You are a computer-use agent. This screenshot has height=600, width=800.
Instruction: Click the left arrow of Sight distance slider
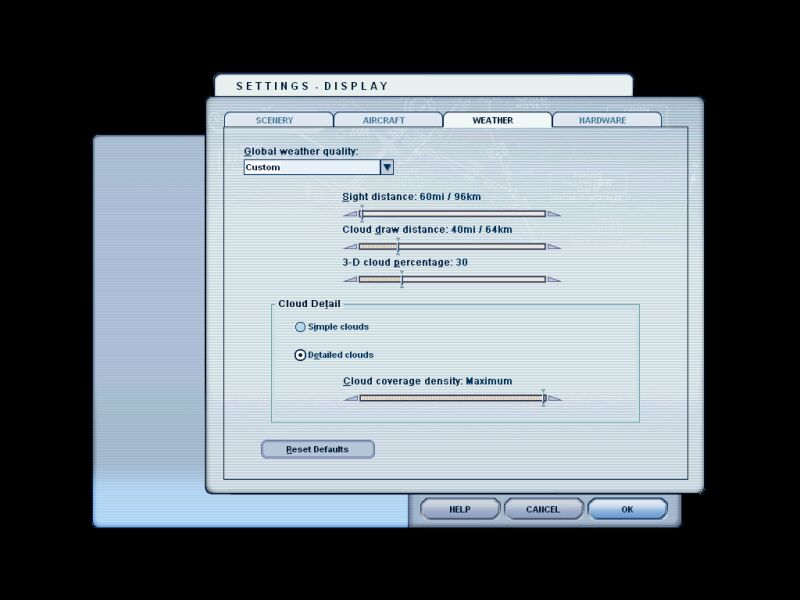pyautogui.click(x=350, y=214)
